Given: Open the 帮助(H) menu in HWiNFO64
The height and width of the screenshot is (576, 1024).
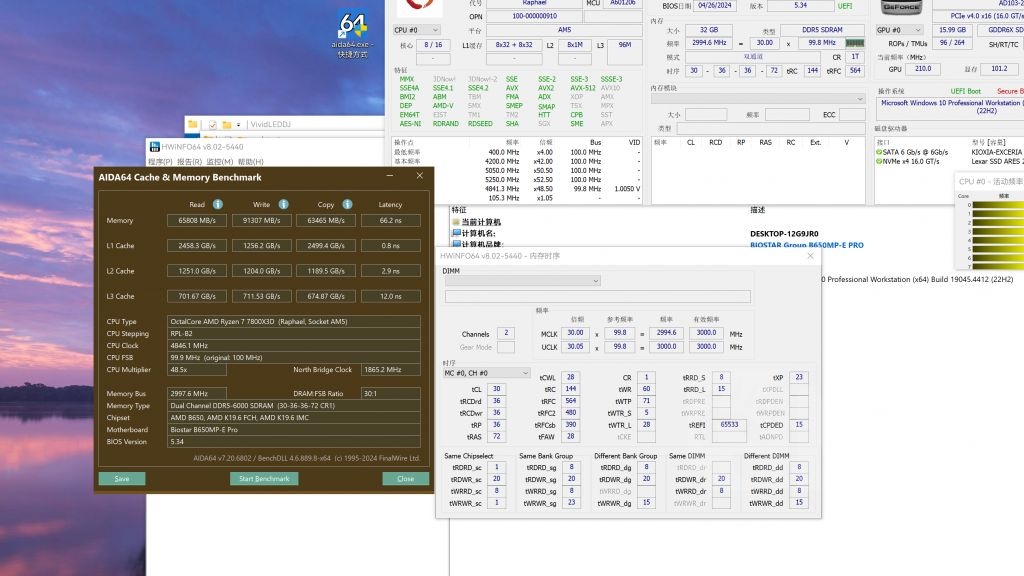Looking at the screenshot, I should click(250, 161).
